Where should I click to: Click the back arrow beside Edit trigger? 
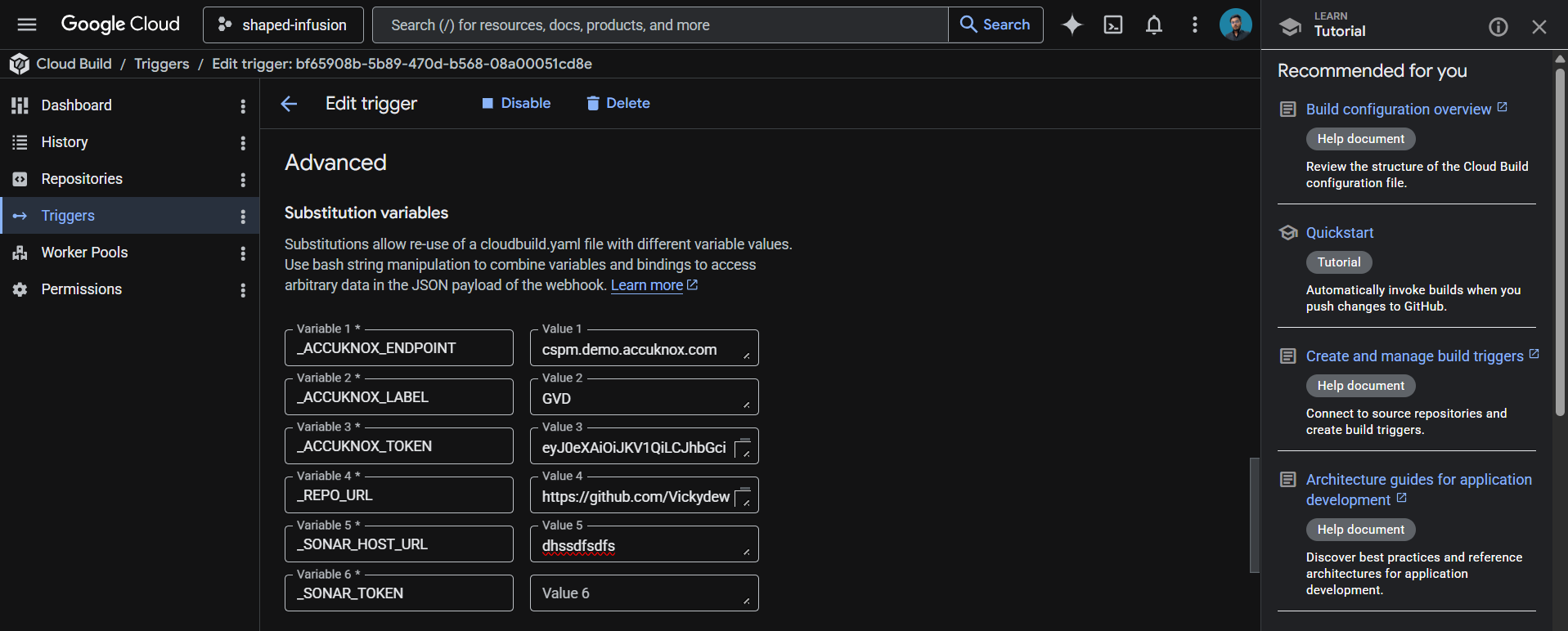coord(289,104)
